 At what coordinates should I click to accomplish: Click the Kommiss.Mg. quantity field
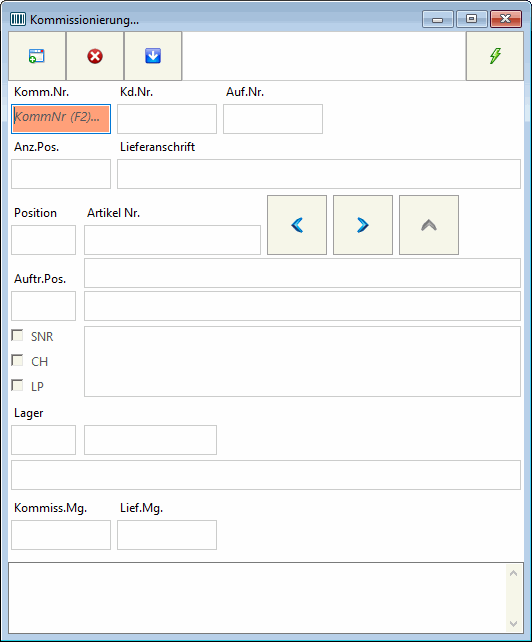61,535
